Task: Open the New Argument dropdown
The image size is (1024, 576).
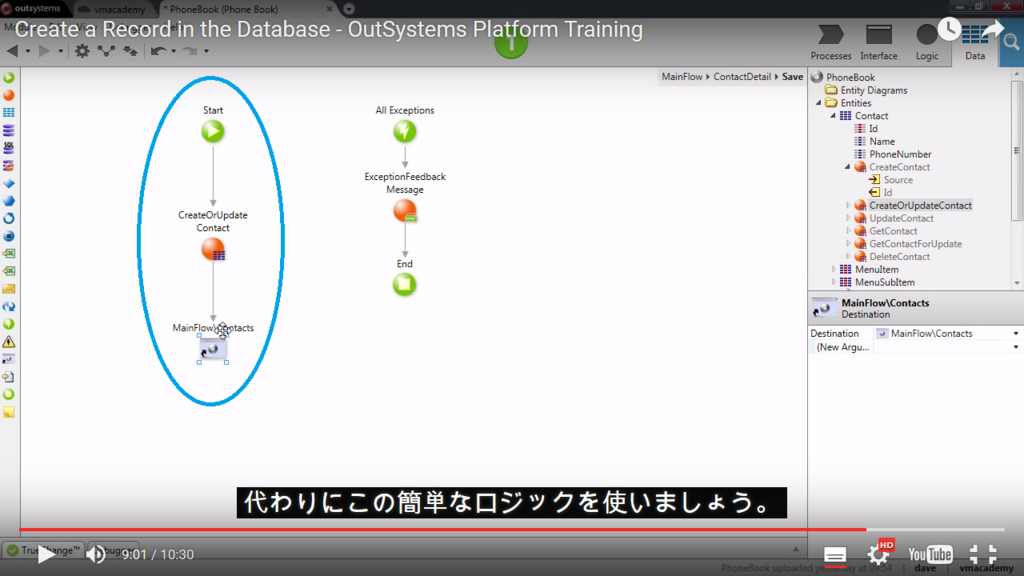Action: point(1016,347)
